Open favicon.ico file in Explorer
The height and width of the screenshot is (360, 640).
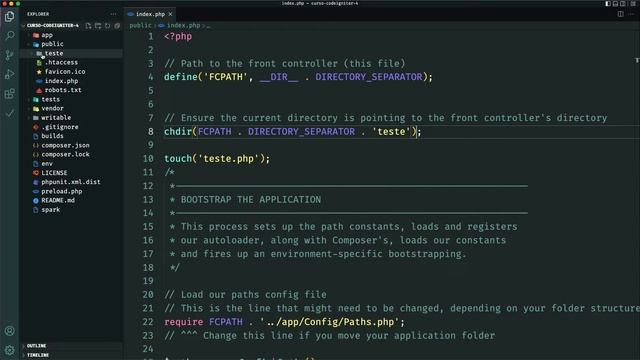[x=64, y=72]
